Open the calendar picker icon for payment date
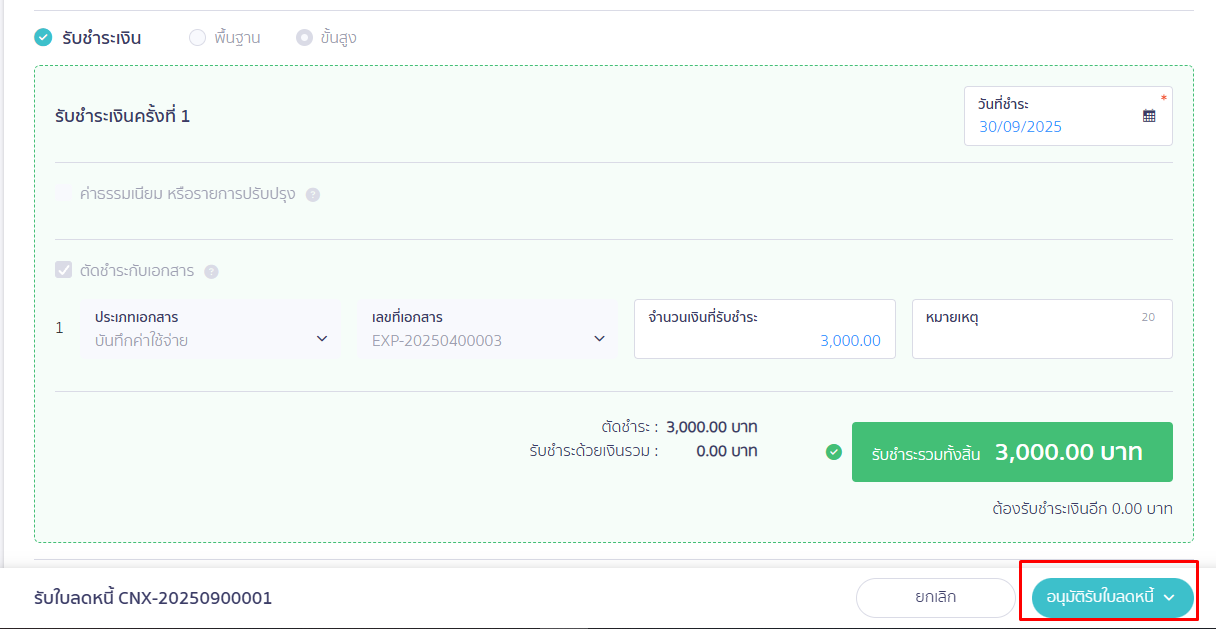This screenshot has width=1216, height=629. [x=1149, y=116]
